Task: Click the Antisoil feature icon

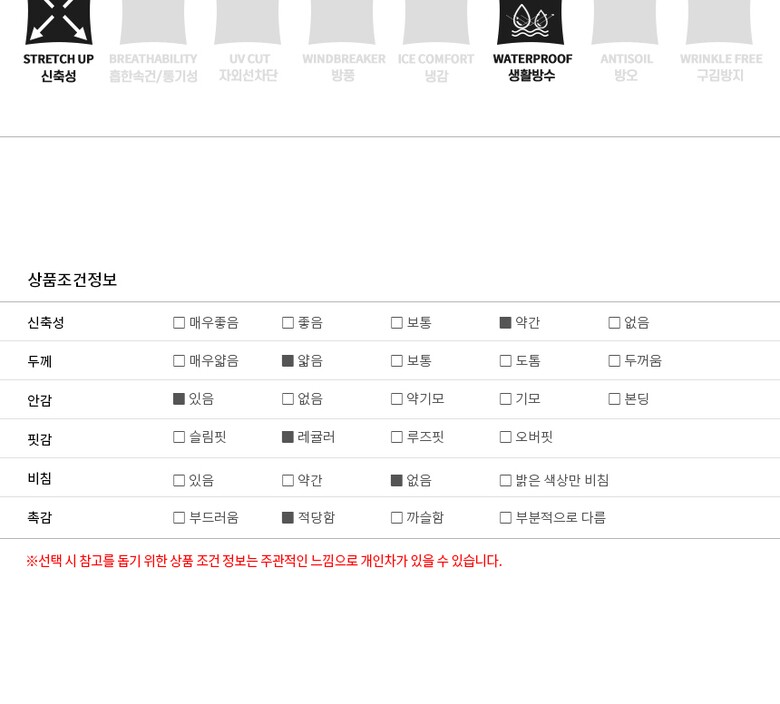Action: [625, 22]
